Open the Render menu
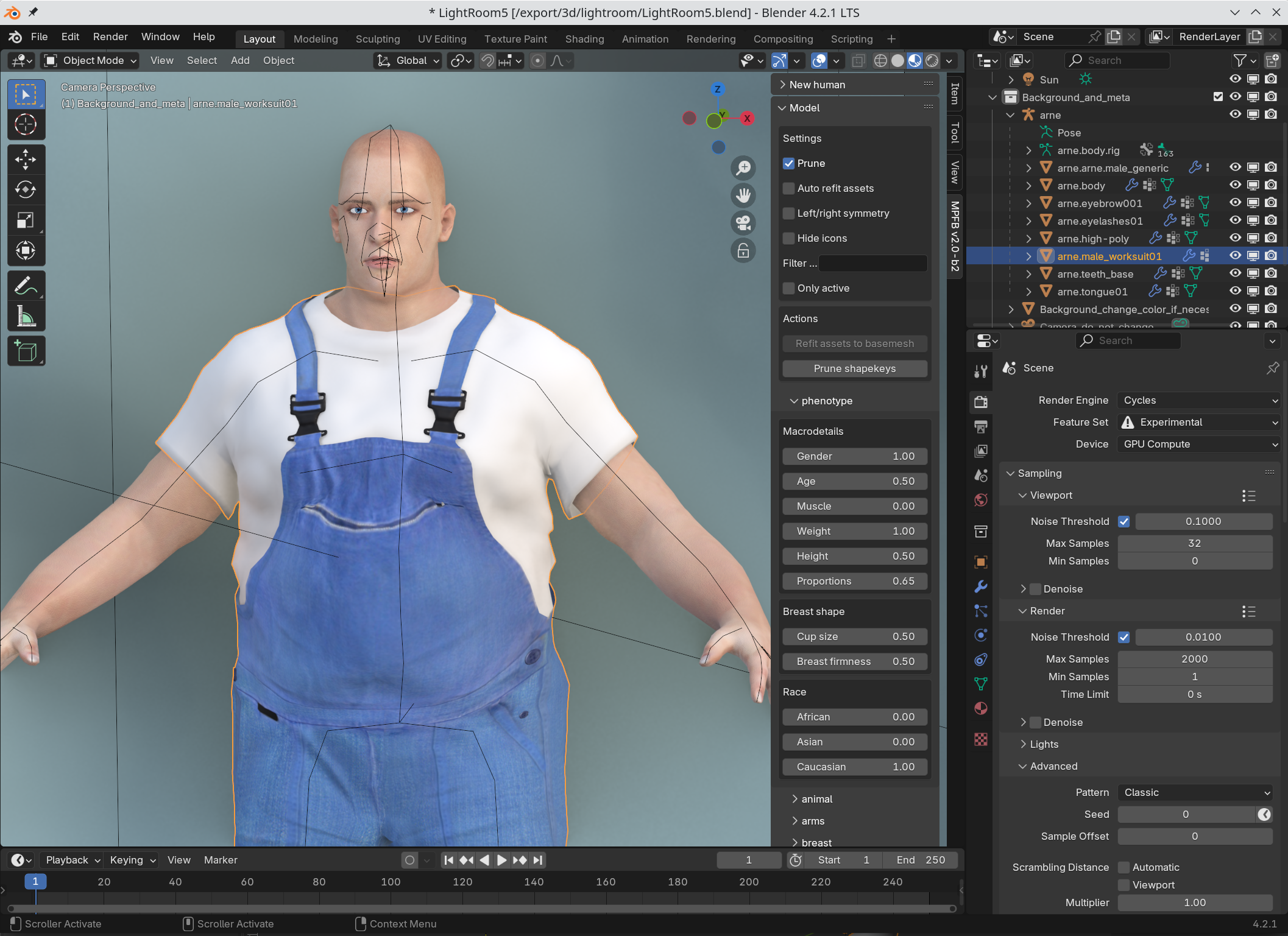Screen dimensions: 1288x936 coord(110,37)
